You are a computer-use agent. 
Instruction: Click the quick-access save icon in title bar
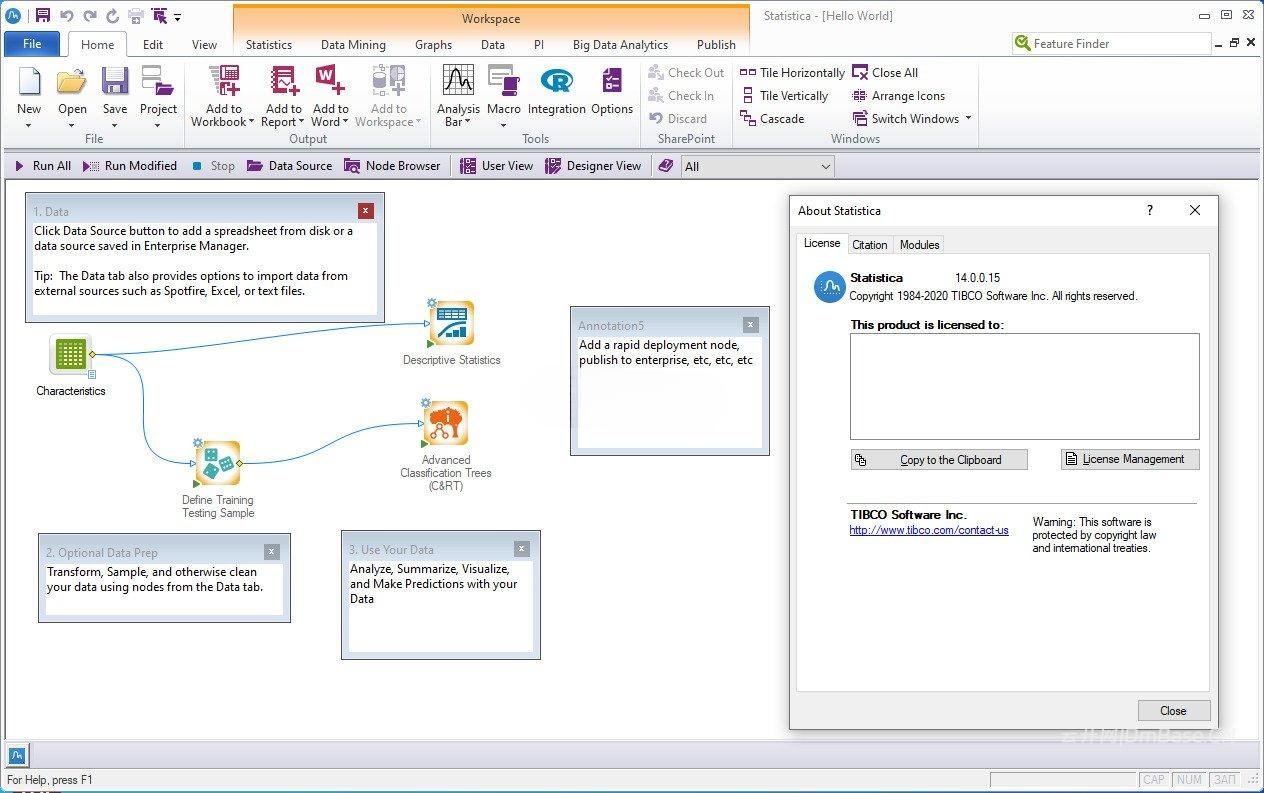click(x=42, y=16)
